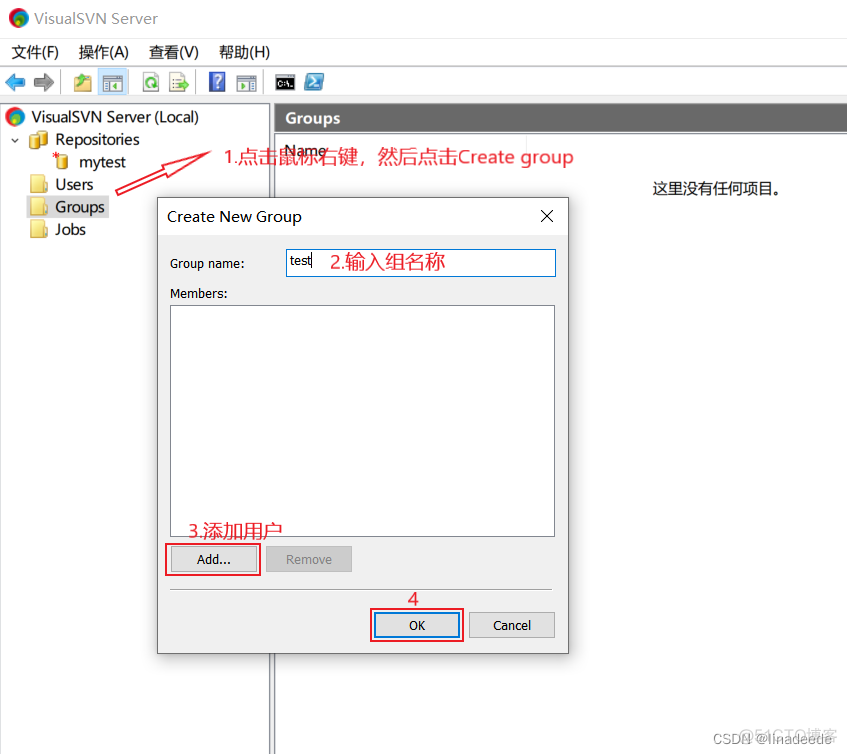Screen dimensions: 847x754
Task: Open the 查看(V) menu
Action: point(174,52)
